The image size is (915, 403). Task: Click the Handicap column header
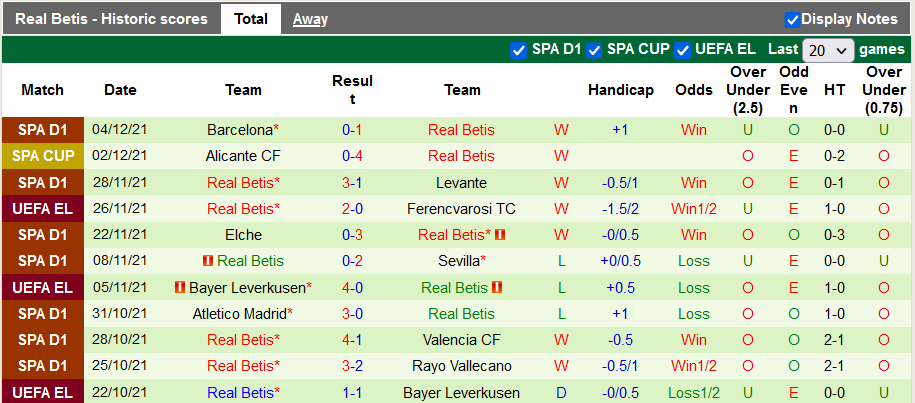[x=620, y=90]
